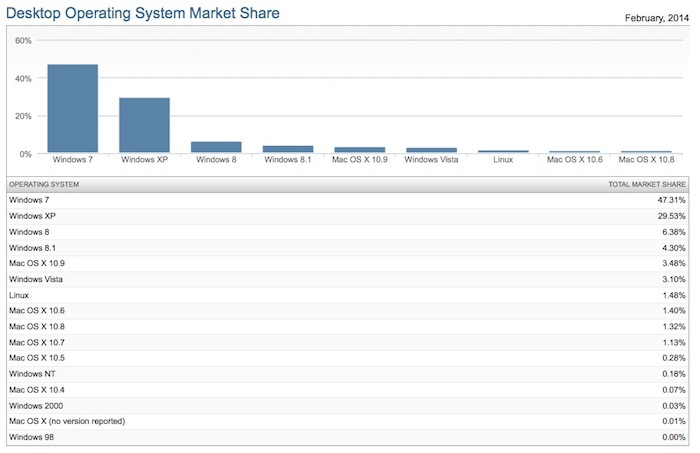Click the Windows XP bar in the chart
The width and height of the screenshot is (700, 453).
pyautogui.click(x=144, y=125)
